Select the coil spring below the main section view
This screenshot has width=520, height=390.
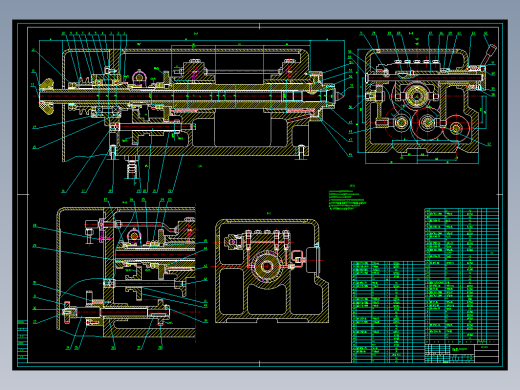pyautogui.click(x=132, y=168)
